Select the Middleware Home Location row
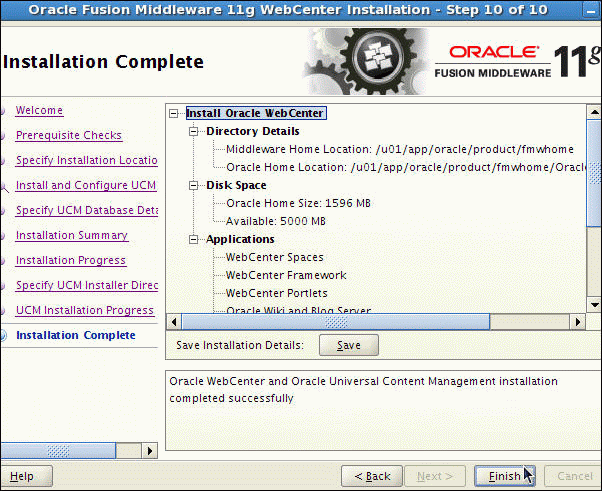This screenshot has width=602, height=491. [x=400, y=149]
